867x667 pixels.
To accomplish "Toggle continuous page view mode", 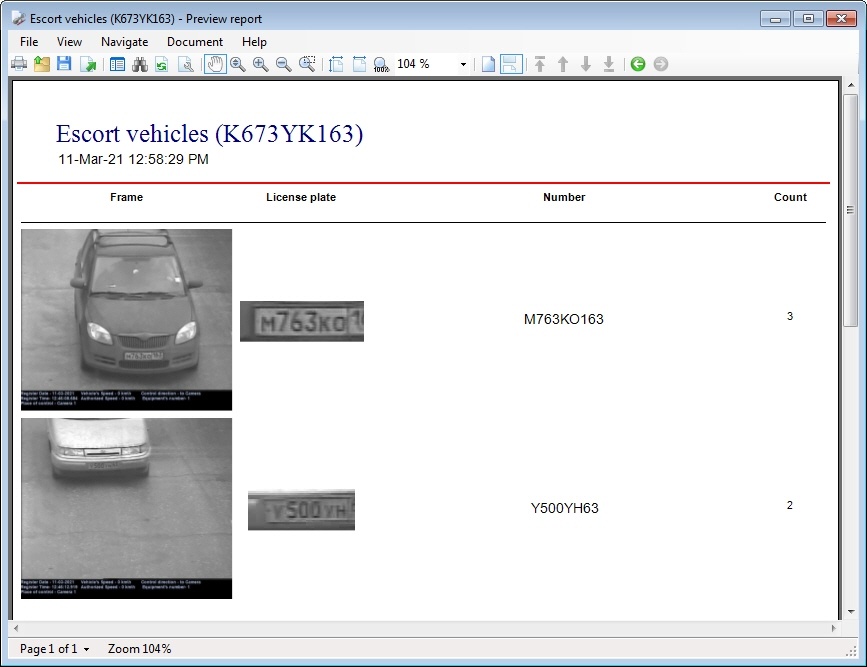I will point(511,64).
